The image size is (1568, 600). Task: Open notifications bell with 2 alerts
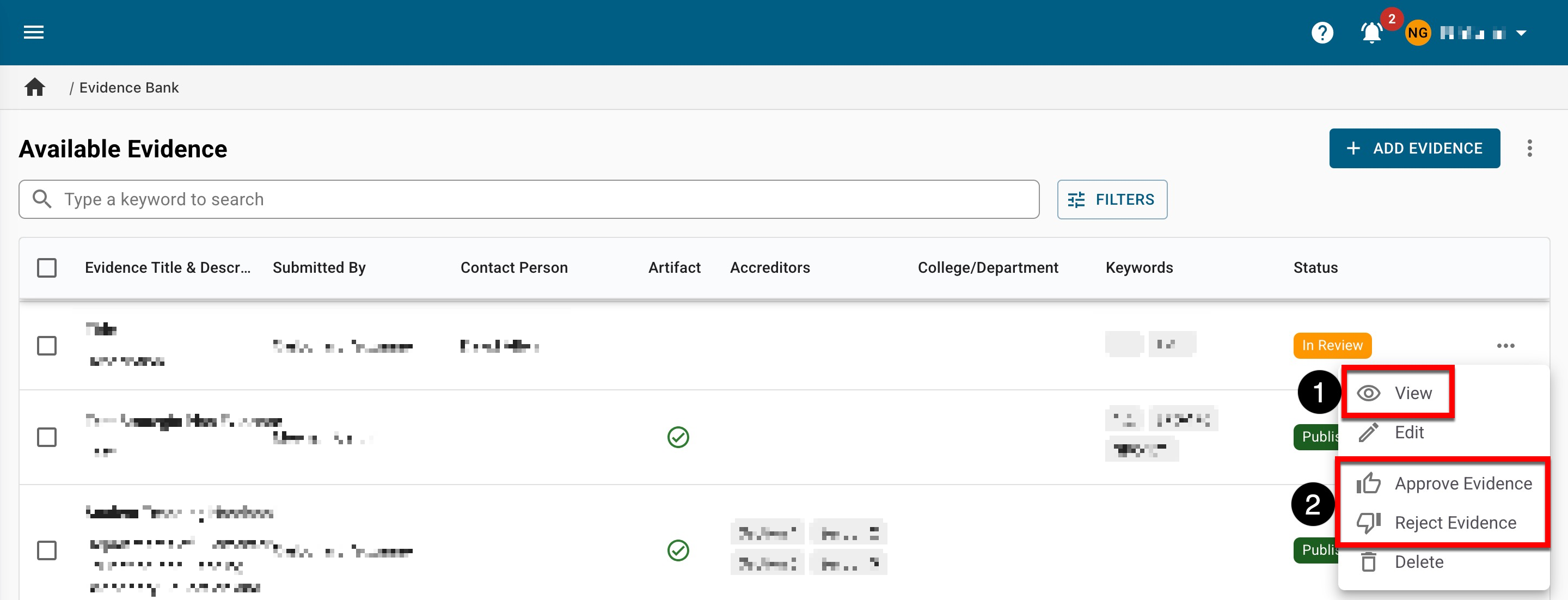click(x=1371, y=32)
